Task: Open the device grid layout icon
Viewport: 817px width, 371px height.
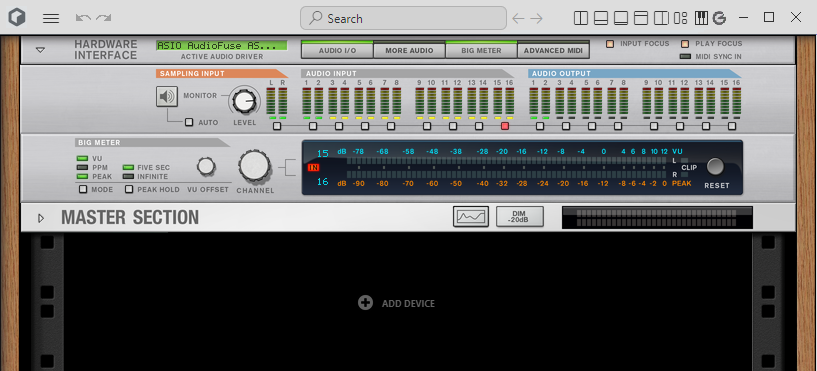Action: tap(680, 18)
